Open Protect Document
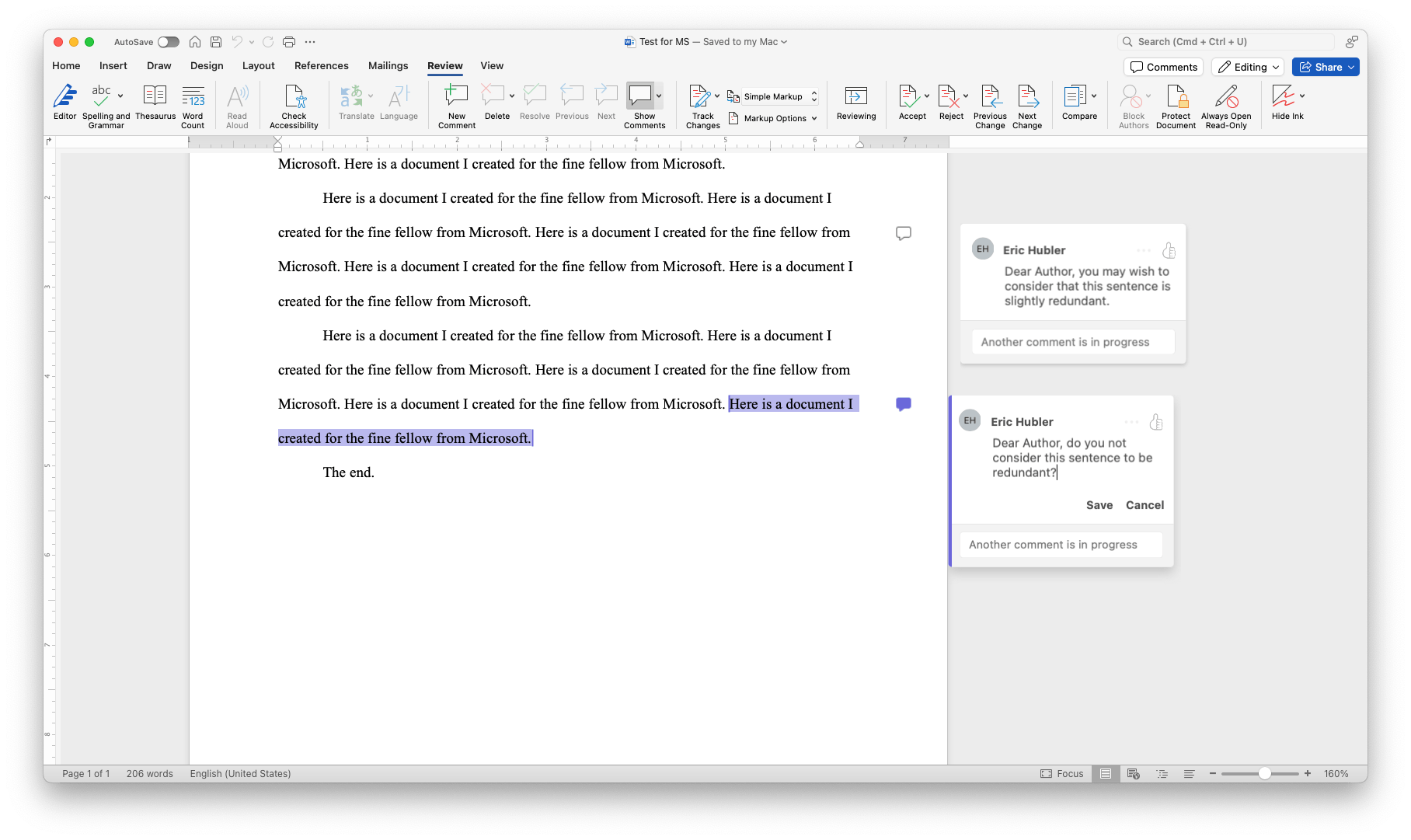 point(1176,106)
